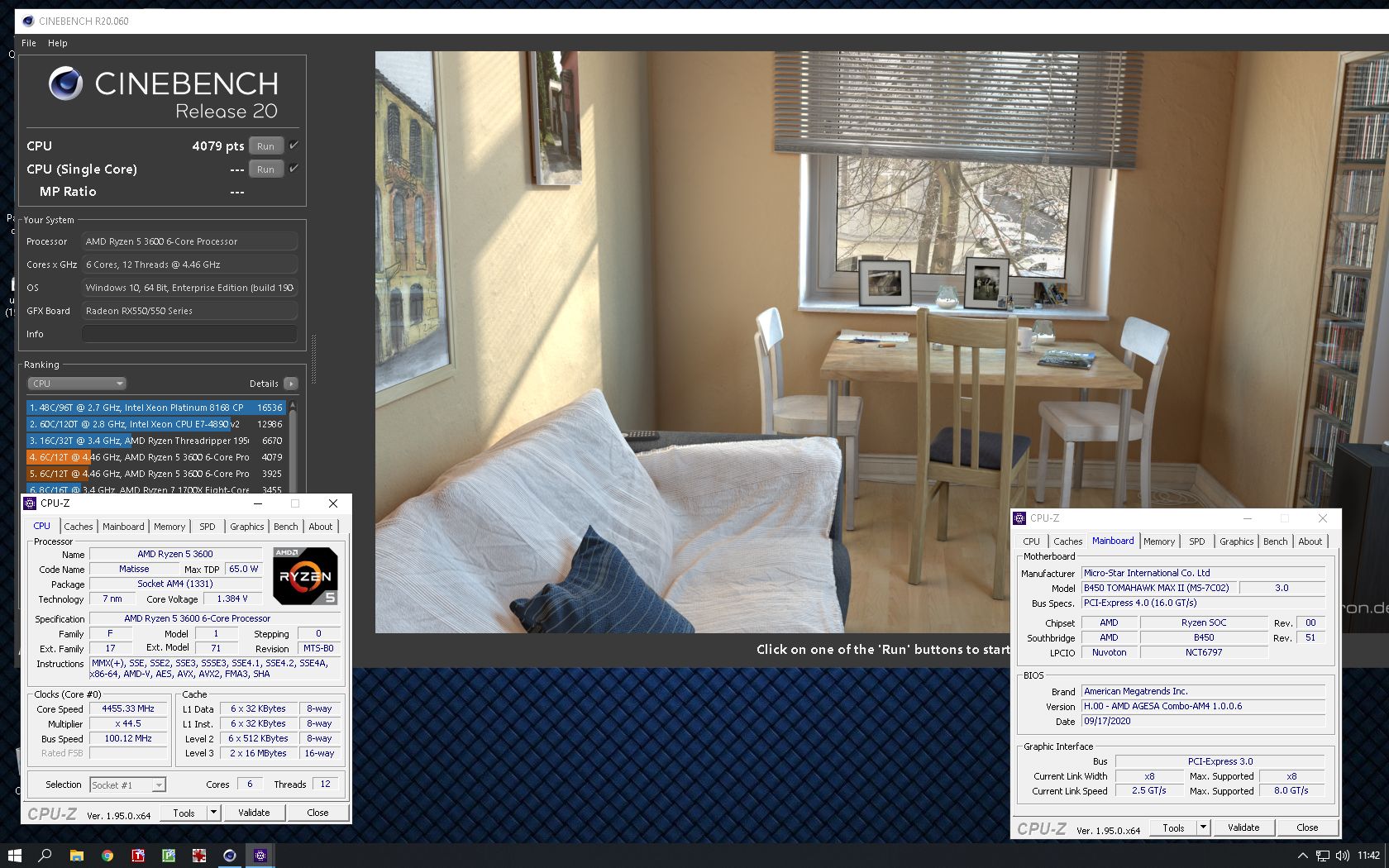This screenshot has width=1389, height=868.
Task: Click the empty Info input field
Action: coord(189,334)
